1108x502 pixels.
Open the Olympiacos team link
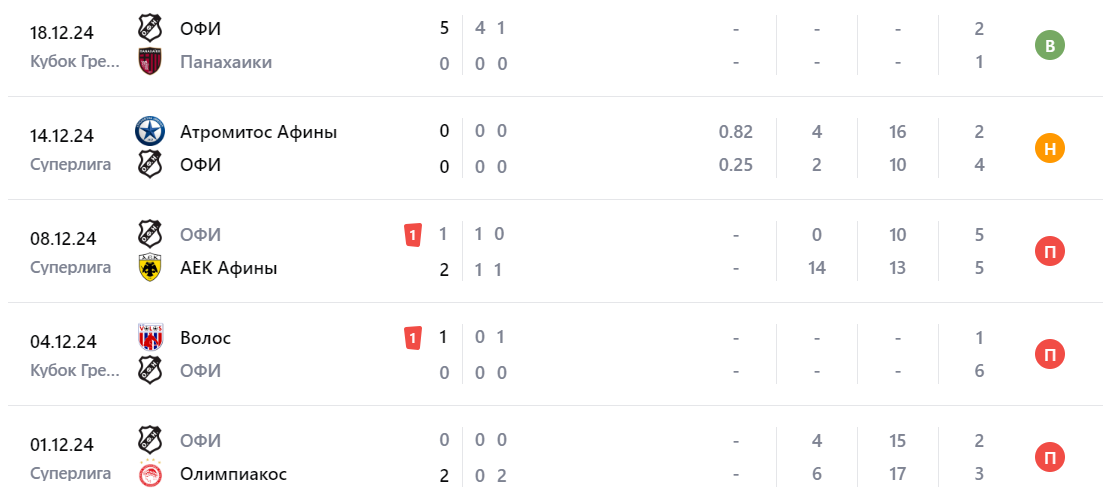[x=233, y=474]
